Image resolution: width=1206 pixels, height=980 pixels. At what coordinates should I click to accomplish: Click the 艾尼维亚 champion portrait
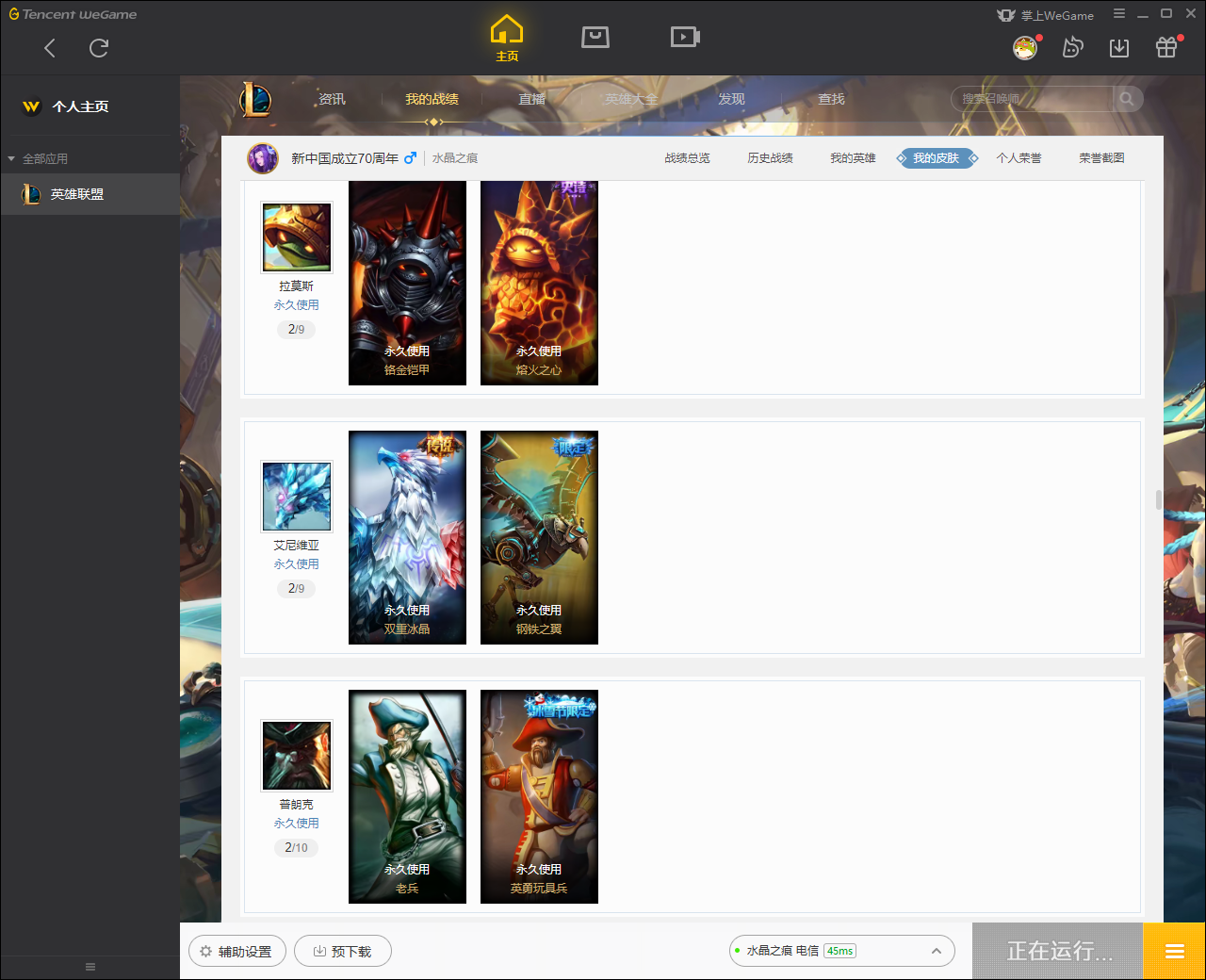pyautogui.click(x=297, y=497)
